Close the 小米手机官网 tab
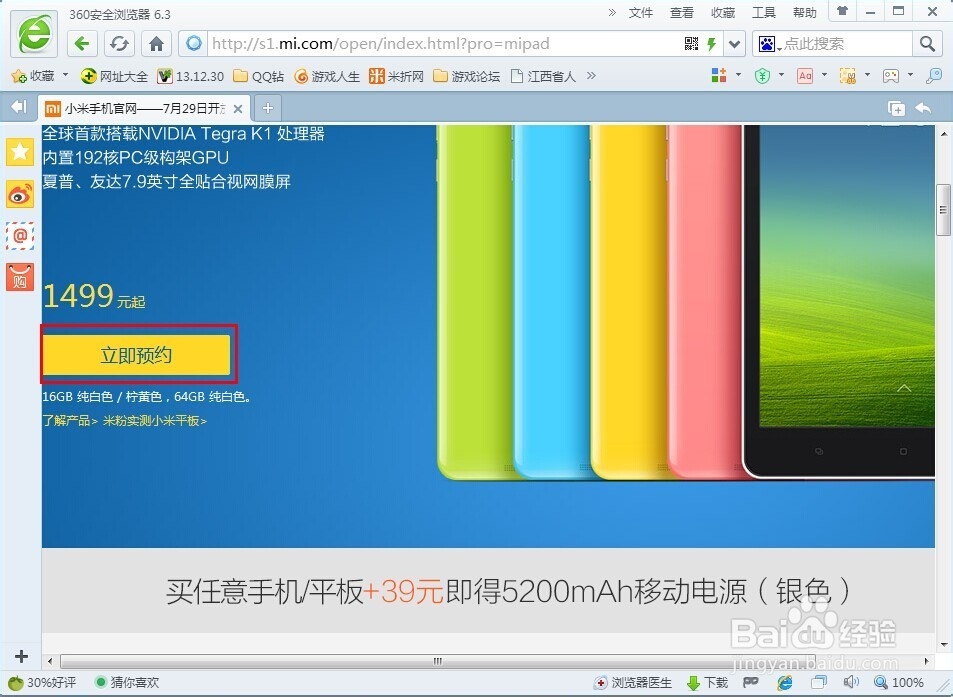This screenshot has width=953, height=697. tap(238, 109)
